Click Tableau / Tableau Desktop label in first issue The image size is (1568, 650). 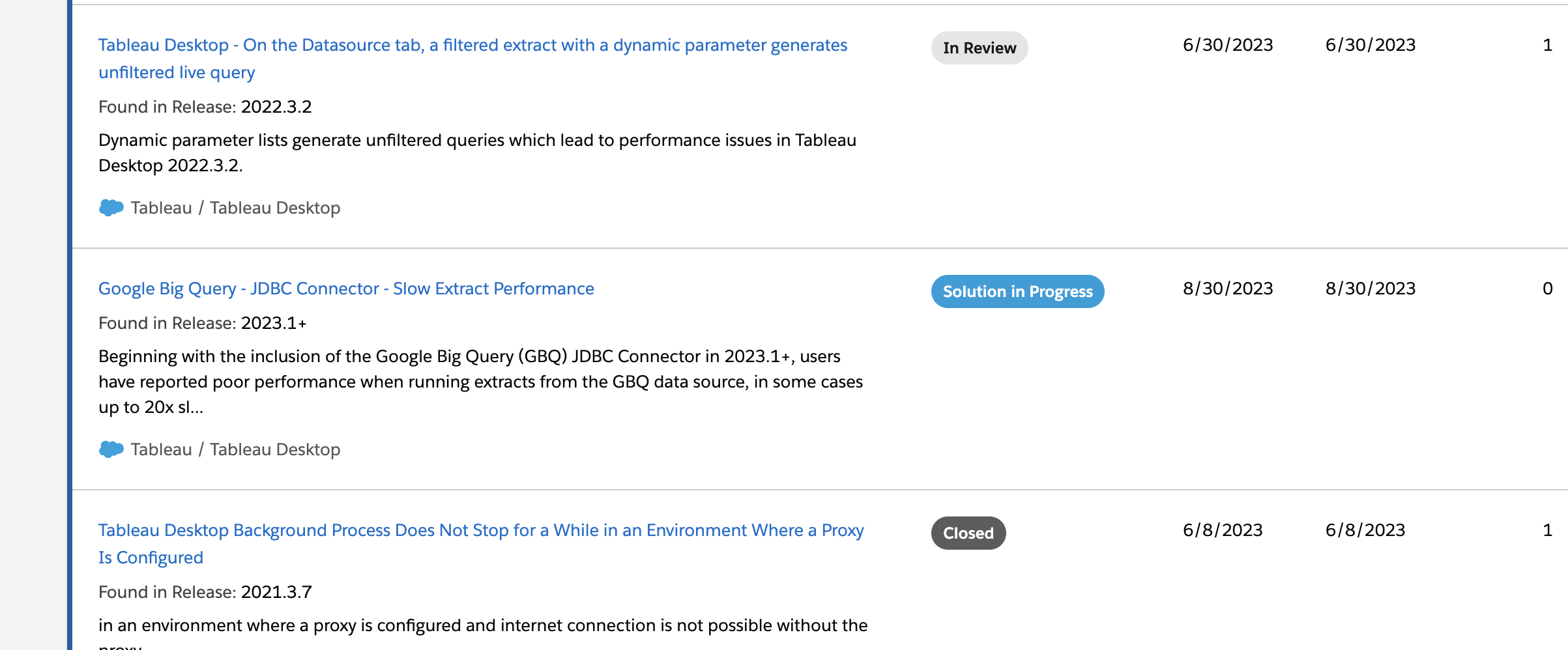coord(235,208)
